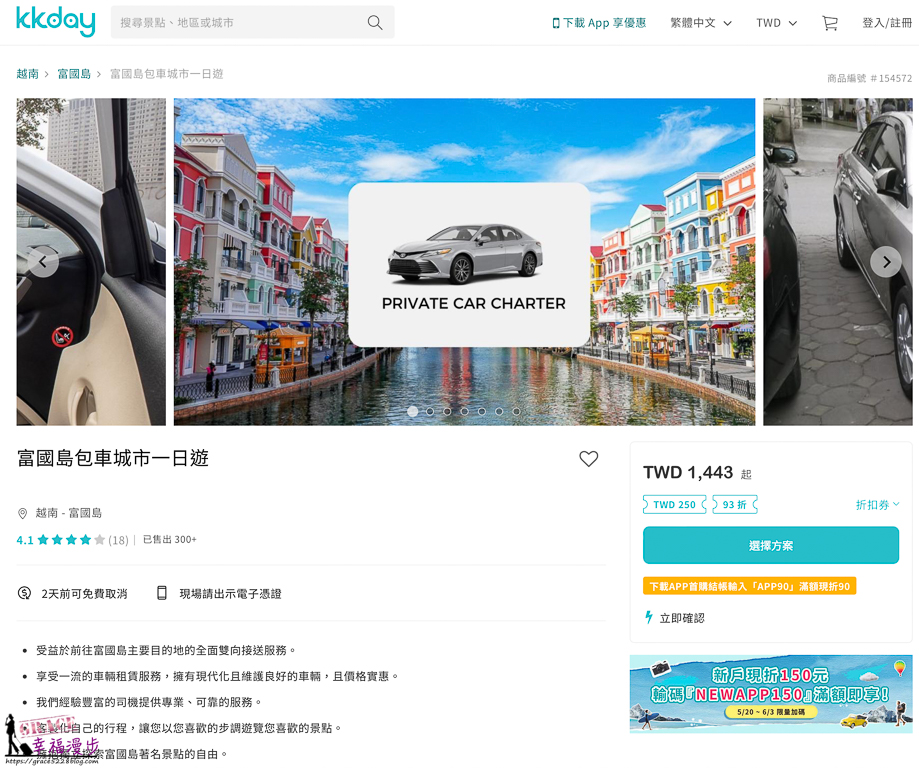Go to 越南 breadcrumb link
Viewport: 919px width, 768px height.
coord(28,74)
